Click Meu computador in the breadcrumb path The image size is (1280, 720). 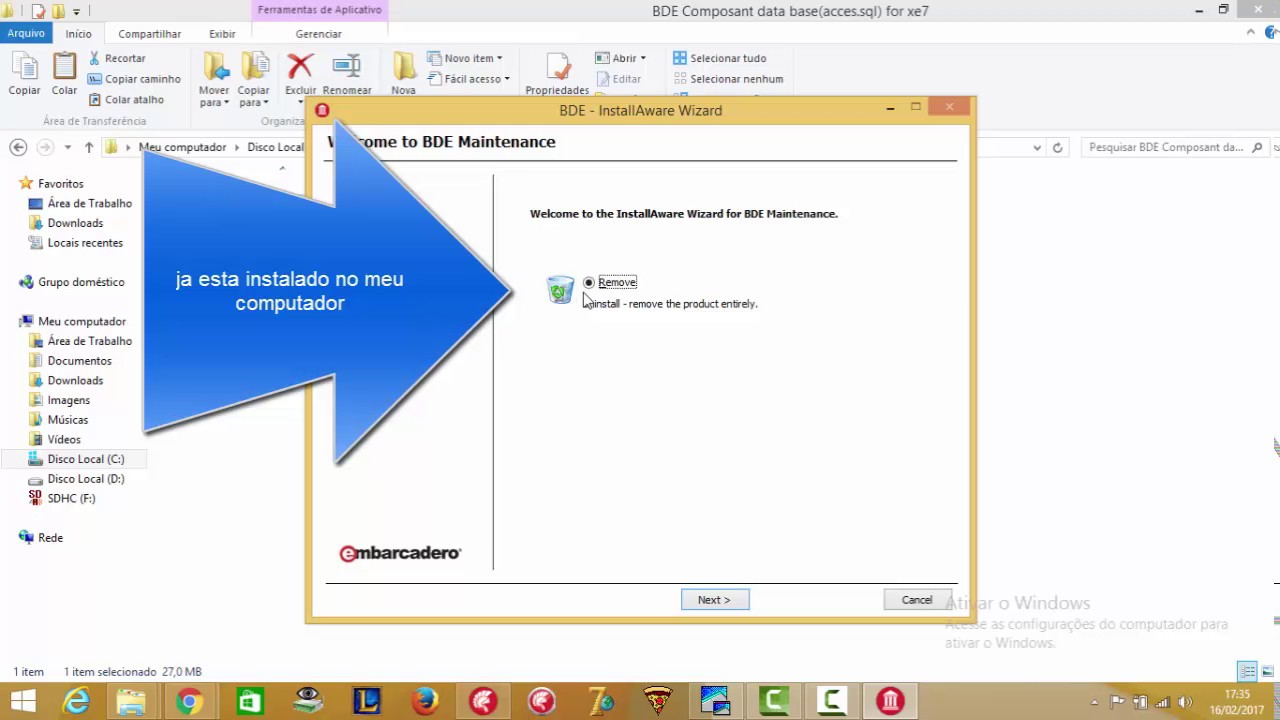point(182,147)
